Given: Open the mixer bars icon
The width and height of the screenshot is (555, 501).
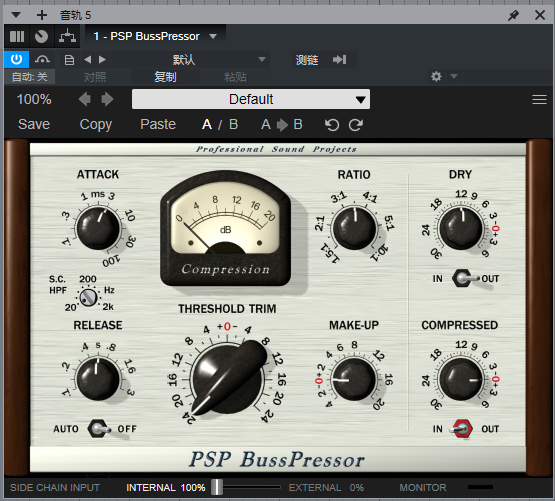Looking at the screenshot, I should [x=17, y=36].
